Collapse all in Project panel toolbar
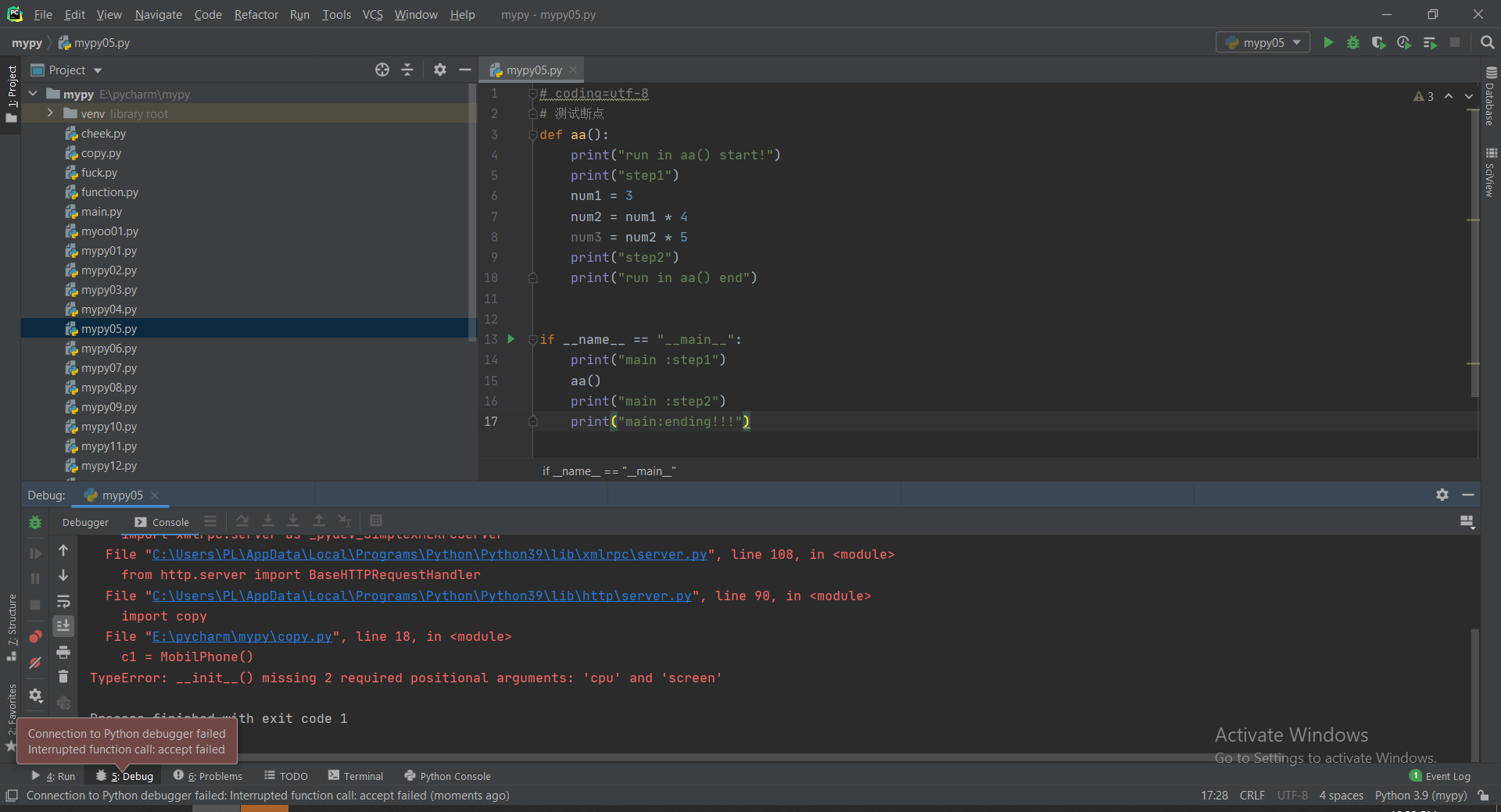The image size is (1501, 812). [x=407, y=70]
